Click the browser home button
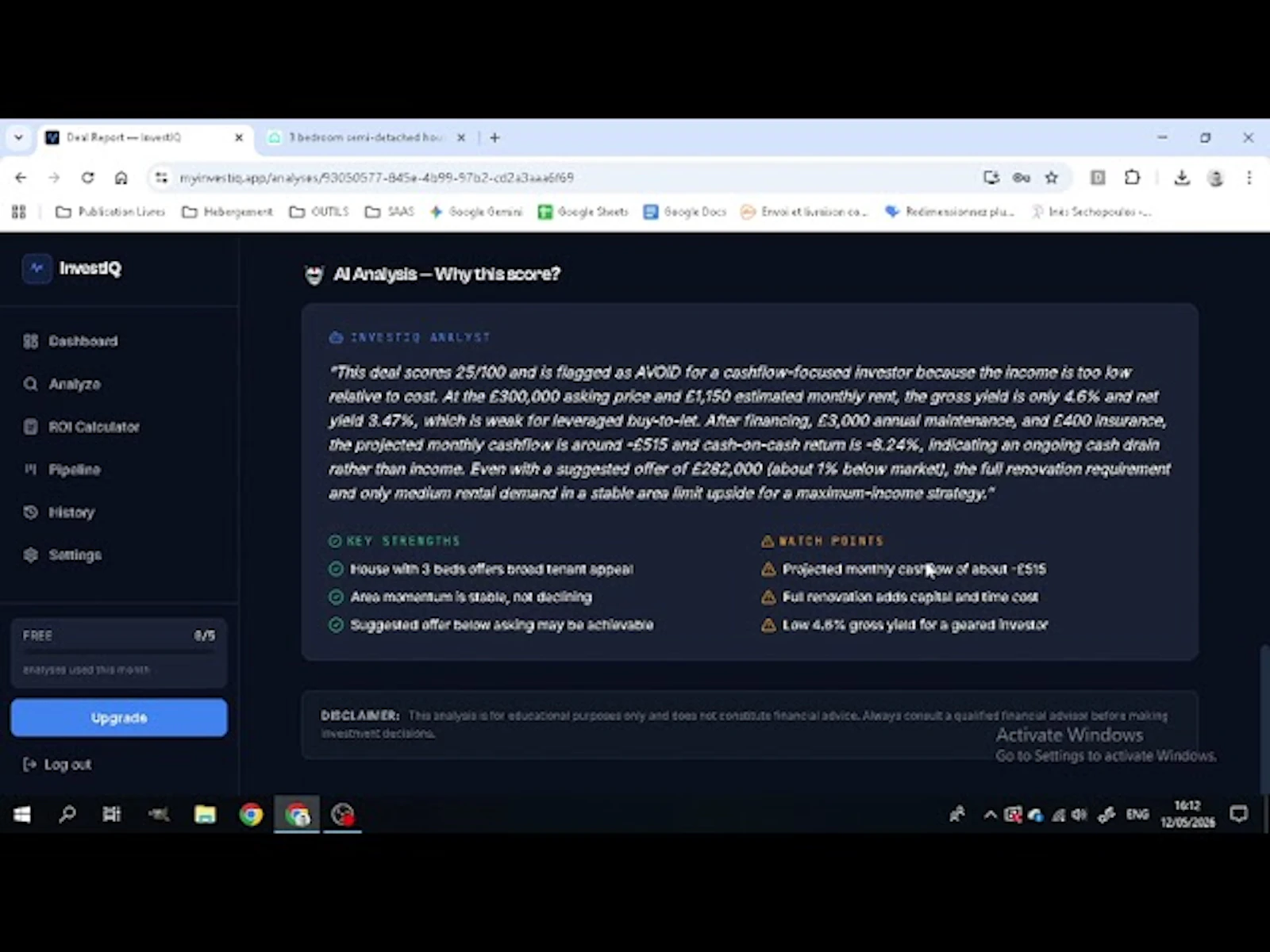Image resolution: width=1270 pixels, height=952 pixels. [121, 178]
